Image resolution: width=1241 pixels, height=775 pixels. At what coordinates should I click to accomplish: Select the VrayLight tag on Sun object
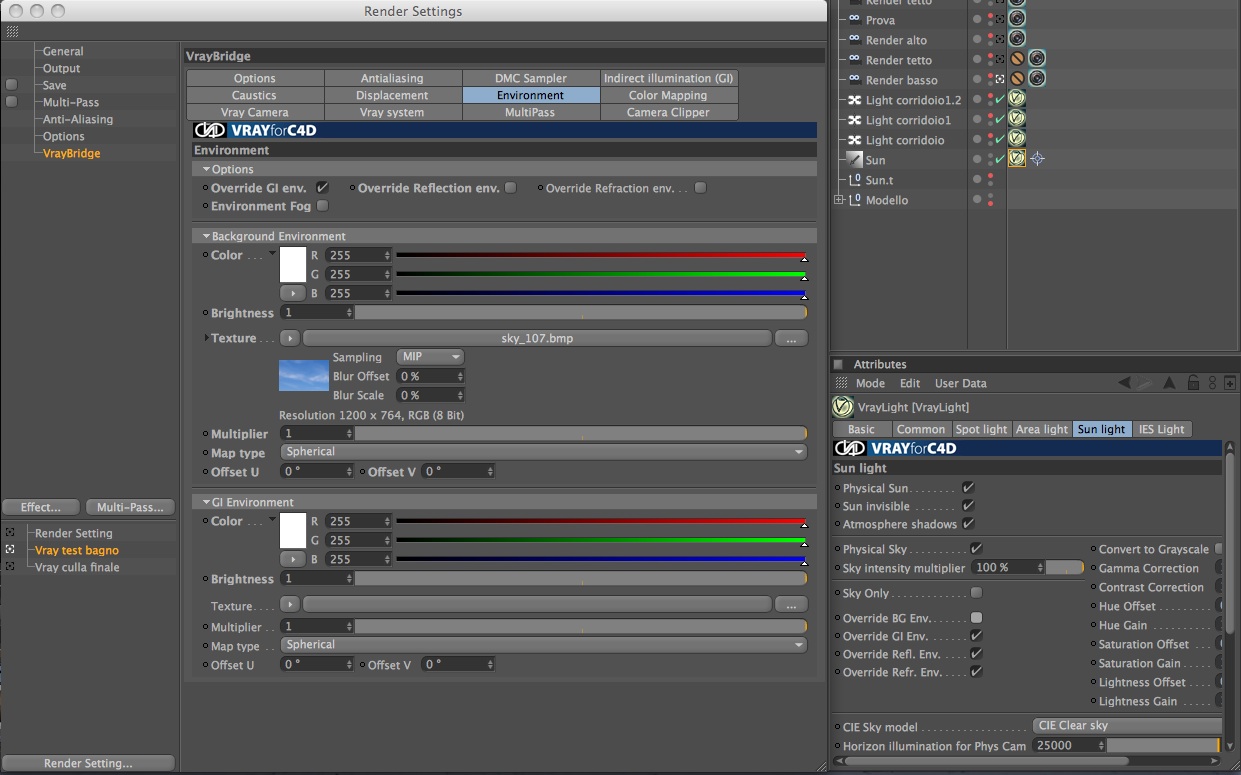pos(1017,158)
